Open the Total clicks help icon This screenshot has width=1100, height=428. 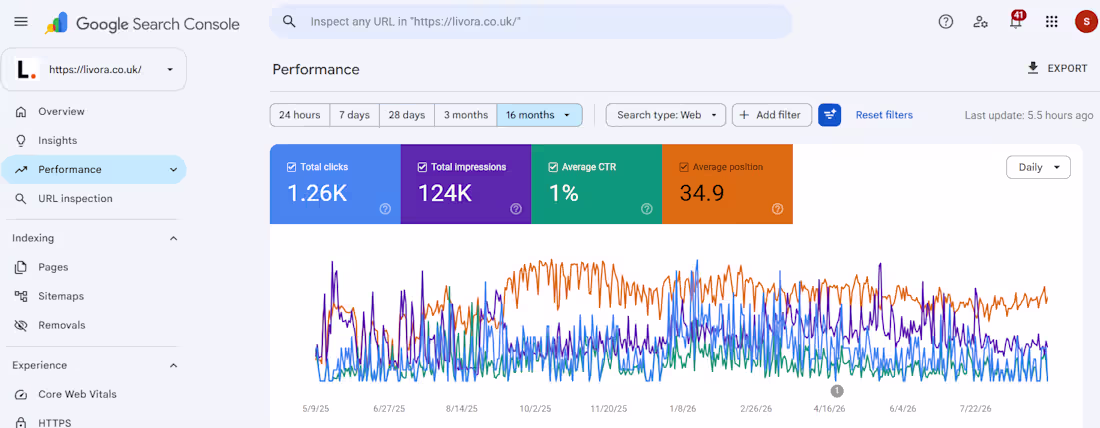coord(384,208)
